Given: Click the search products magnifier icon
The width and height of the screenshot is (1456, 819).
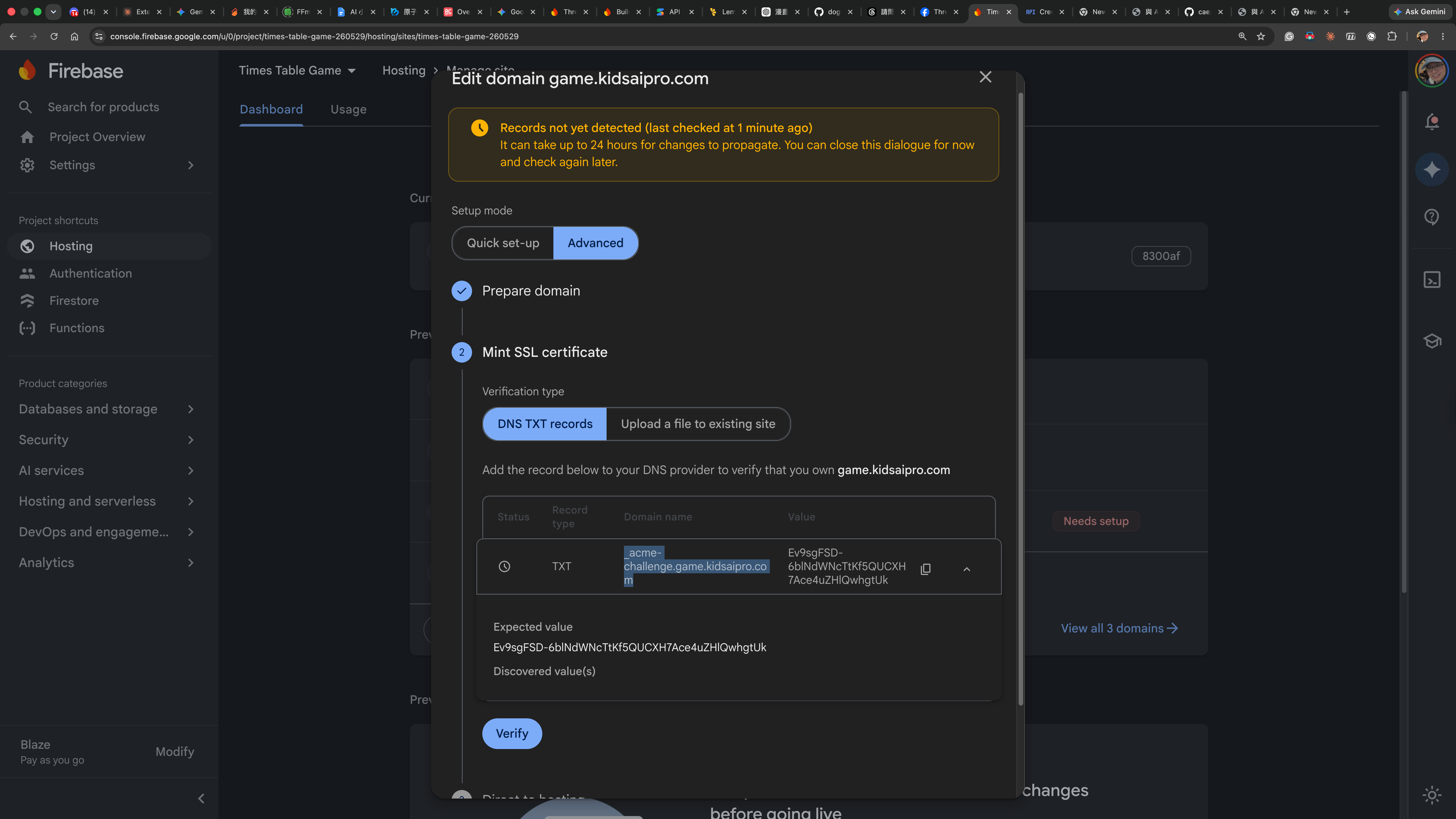Looking at the screenshot, I should pos(25,107).
